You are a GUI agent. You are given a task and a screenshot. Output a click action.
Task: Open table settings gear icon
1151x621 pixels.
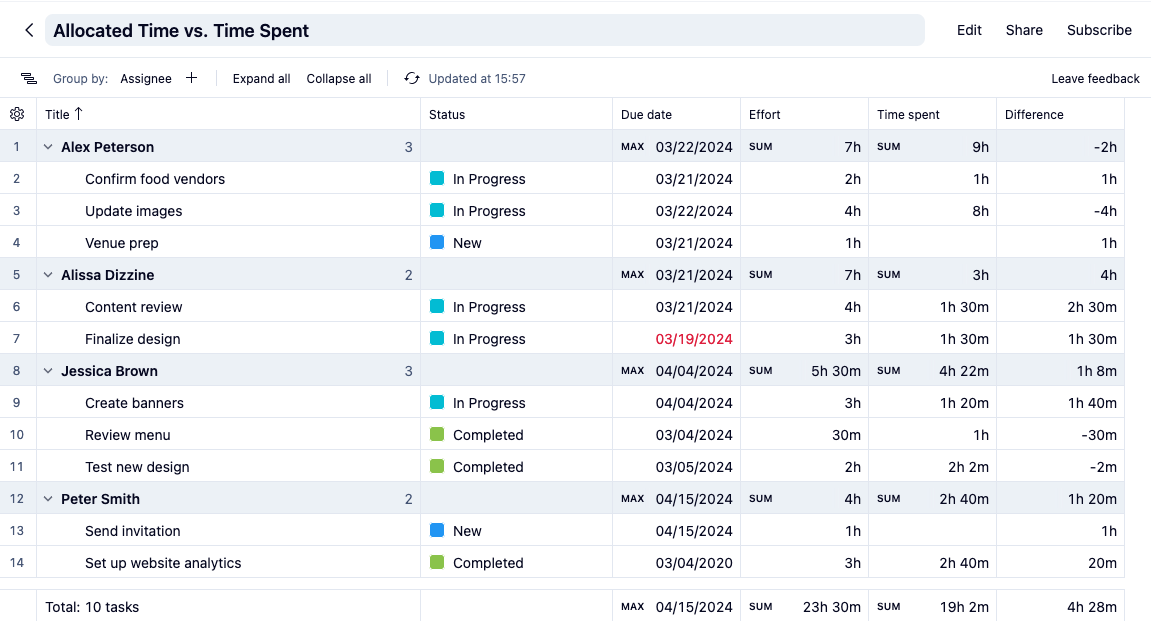pyautogui.click(x=17, y=114)
